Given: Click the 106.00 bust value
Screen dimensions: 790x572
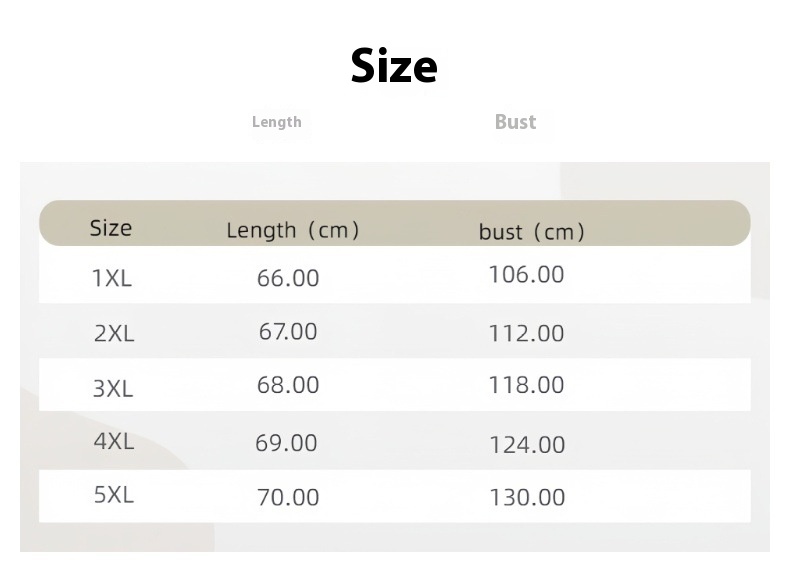Looking at the screenshot, I should coord(526,274).
